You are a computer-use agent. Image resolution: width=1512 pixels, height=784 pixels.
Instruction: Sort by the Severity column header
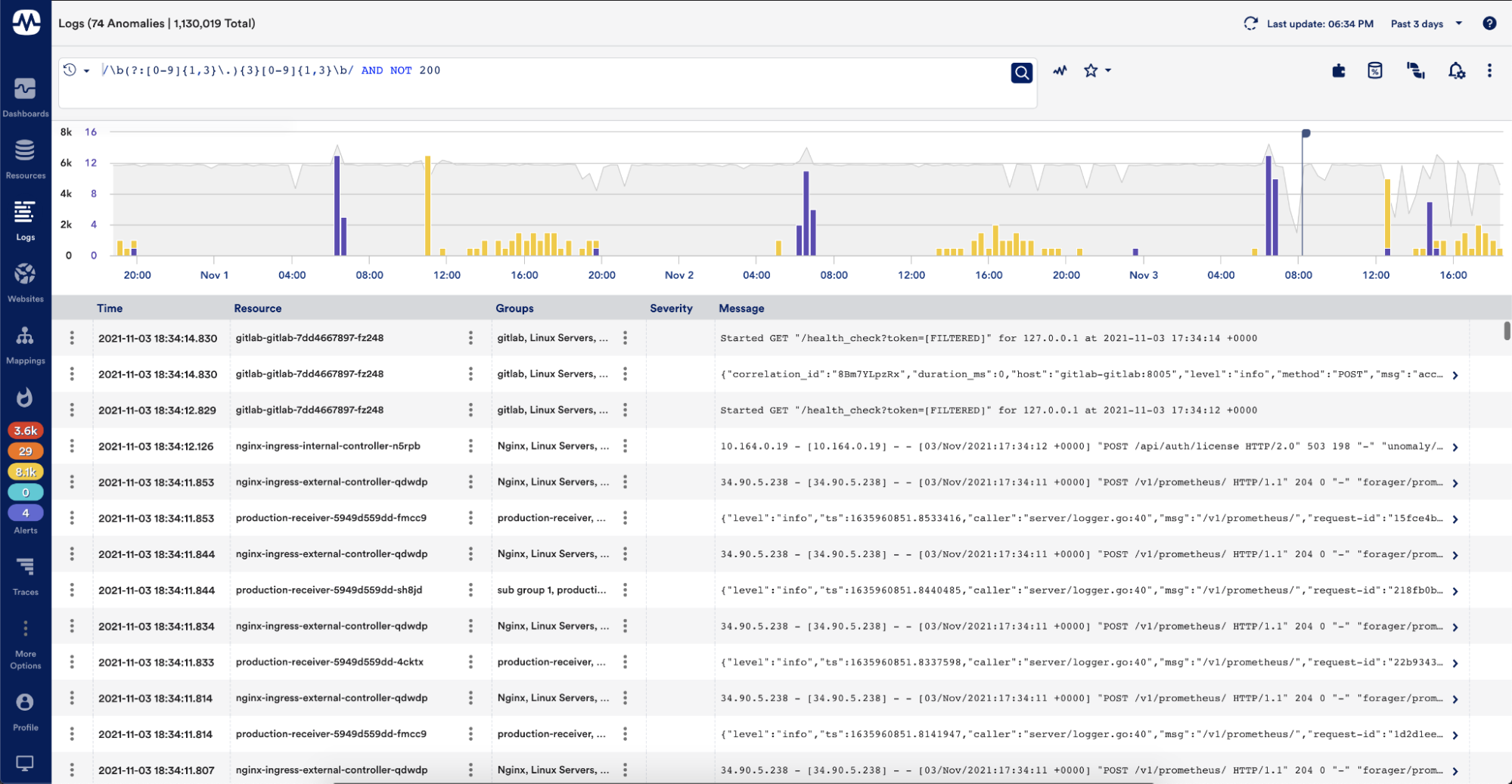point(671,308)
